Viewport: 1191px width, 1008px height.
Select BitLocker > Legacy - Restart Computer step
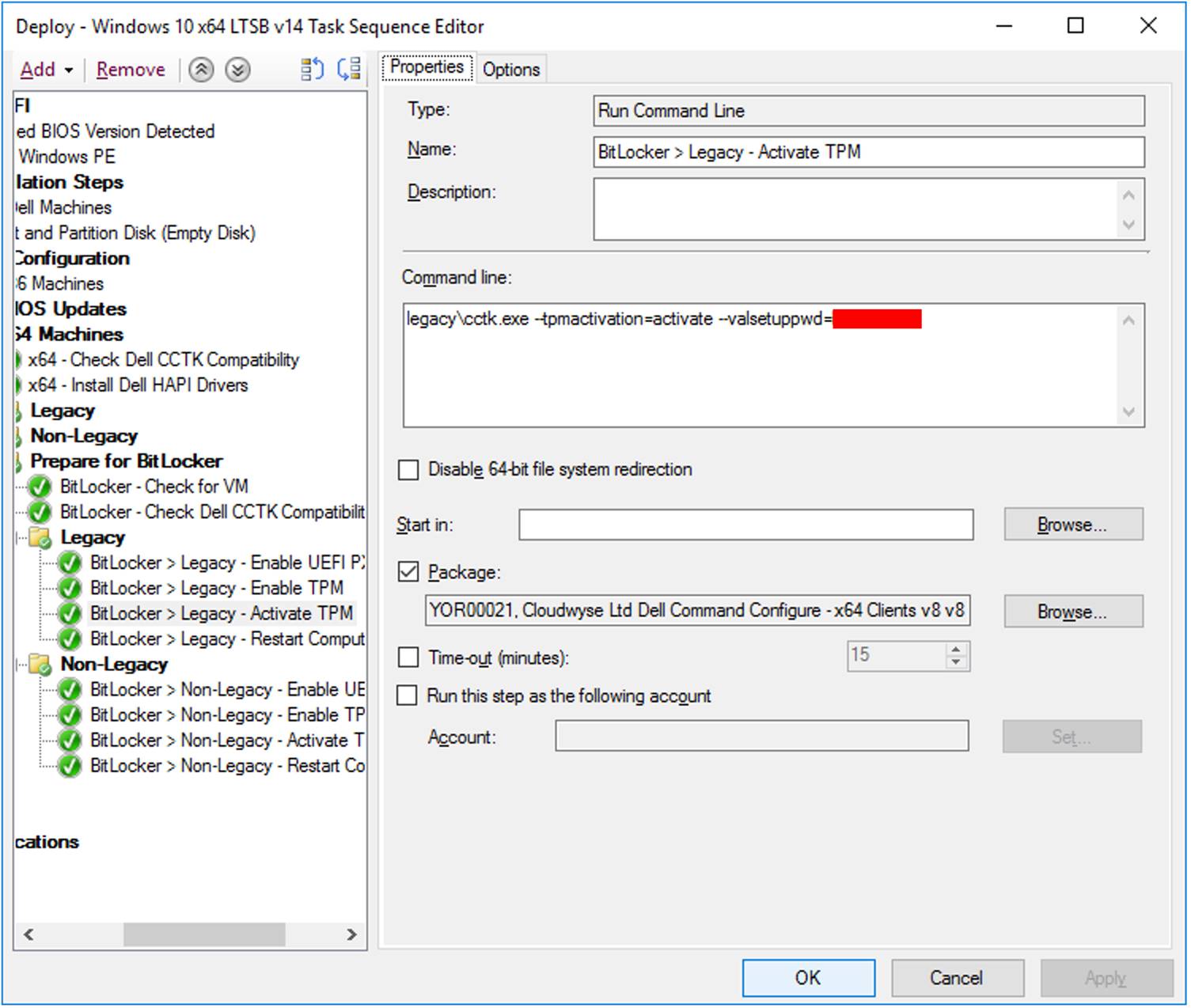227,639
